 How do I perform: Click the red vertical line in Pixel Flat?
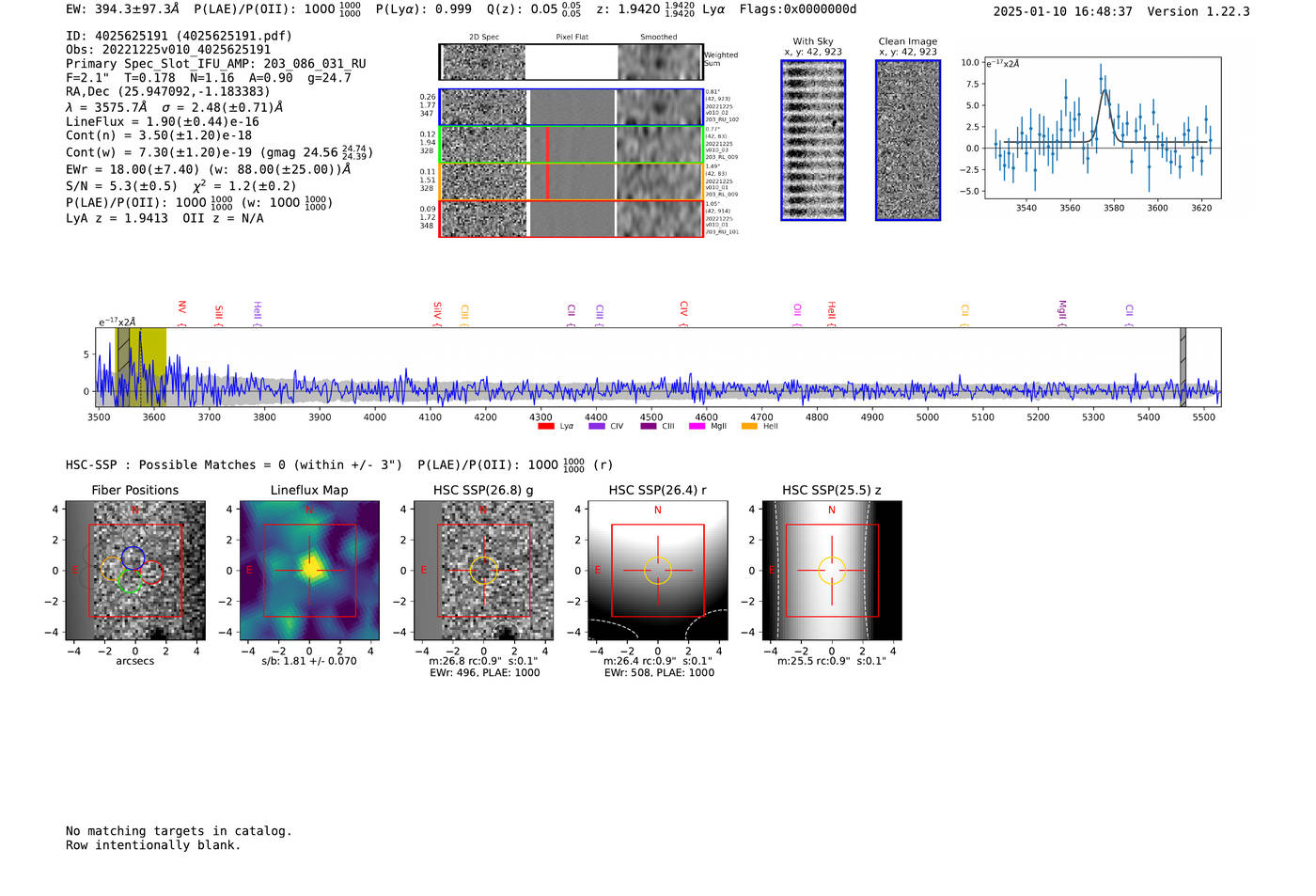coord(547,163)
